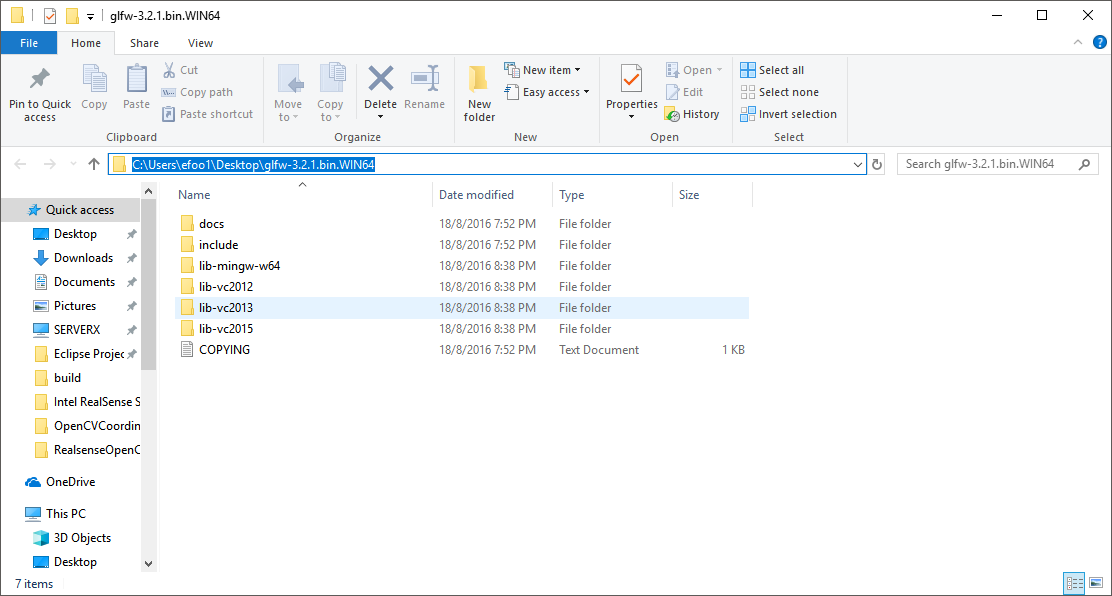Toggle Select all items
This screenshot has width=1112, height=596.
(x=774, y=69)
